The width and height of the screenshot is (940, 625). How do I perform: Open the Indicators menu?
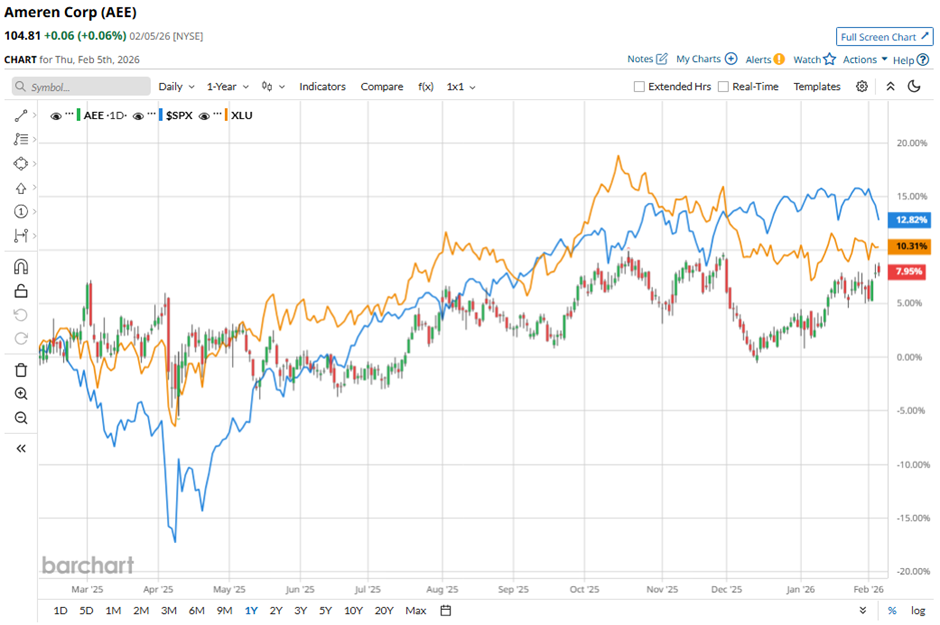(x=322, y=87)
